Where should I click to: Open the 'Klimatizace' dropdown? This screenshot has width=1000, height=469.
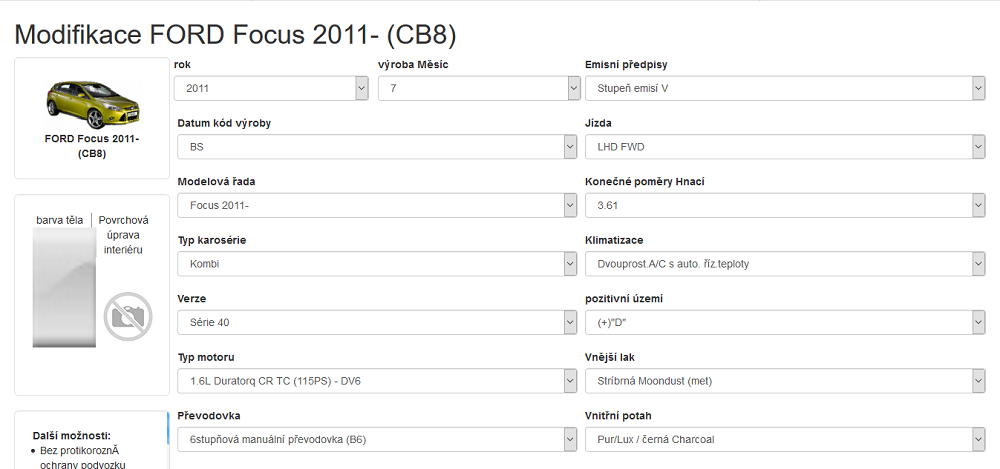pyautogui.click(x=785, y=264)
